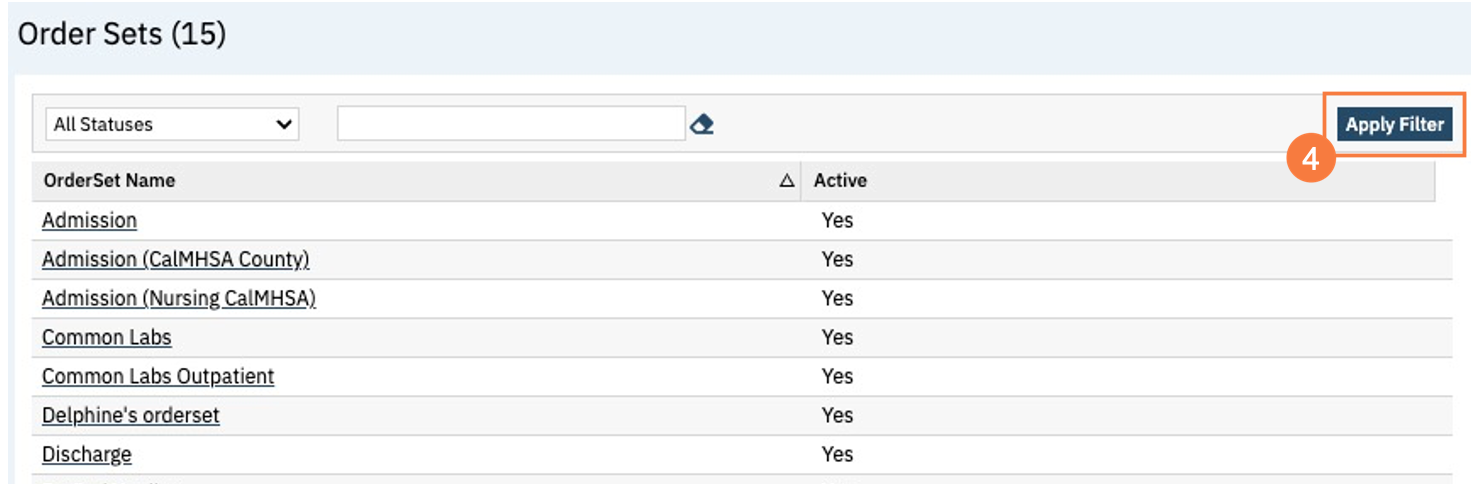Viewport: 1471px width, 484px height.
Task: Open the Delphine's orderset link
Action: (130, 415)
